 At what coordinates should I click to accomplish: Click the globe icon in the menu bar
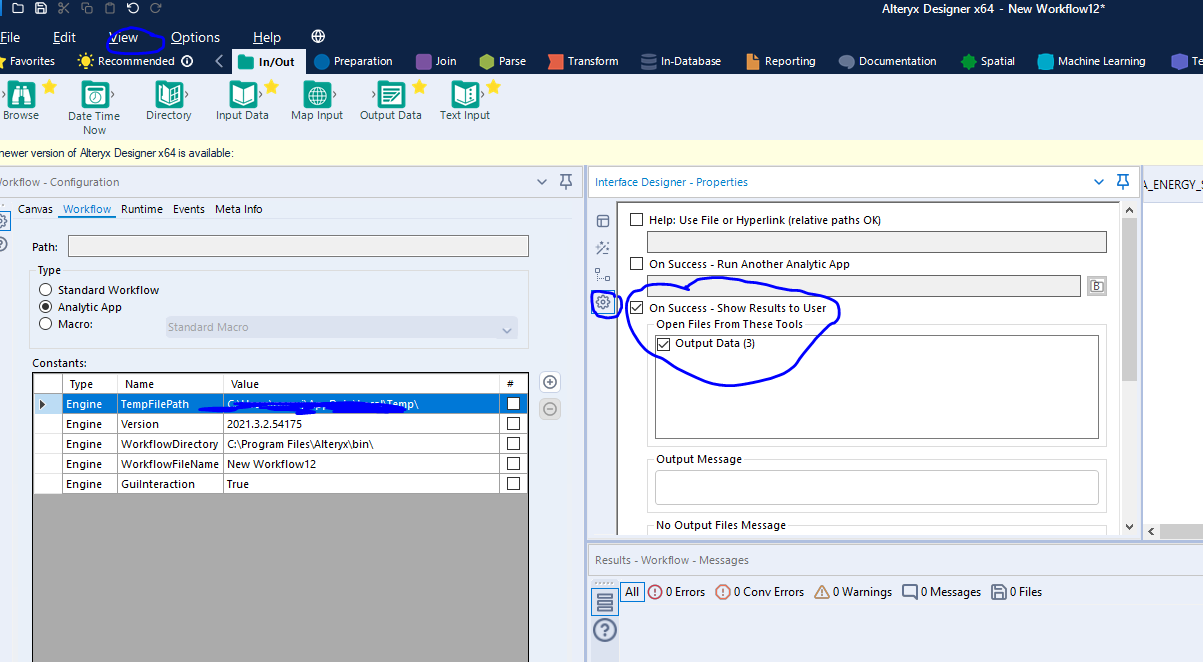317,36
